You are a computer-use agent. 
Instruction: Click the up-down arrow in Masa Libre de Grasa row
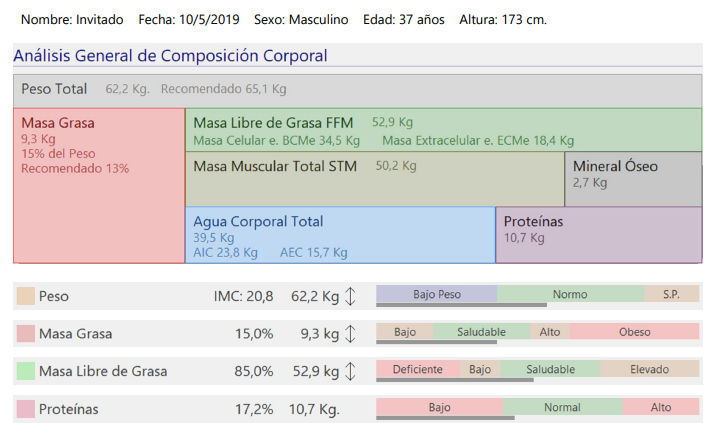(x=350, y=371)
